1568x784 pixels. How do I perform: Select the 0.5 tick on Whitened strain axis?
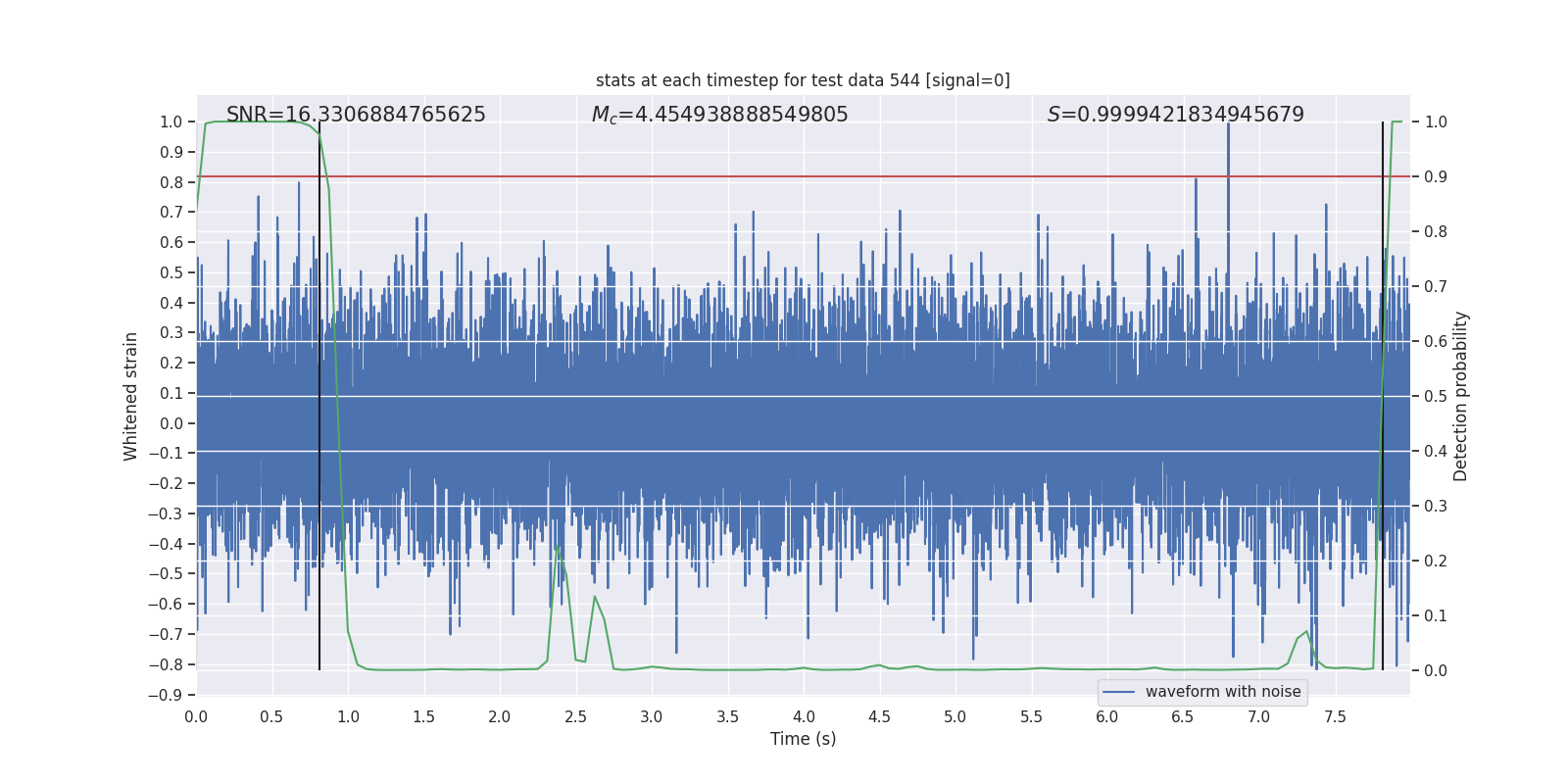(x=171, y=272)
